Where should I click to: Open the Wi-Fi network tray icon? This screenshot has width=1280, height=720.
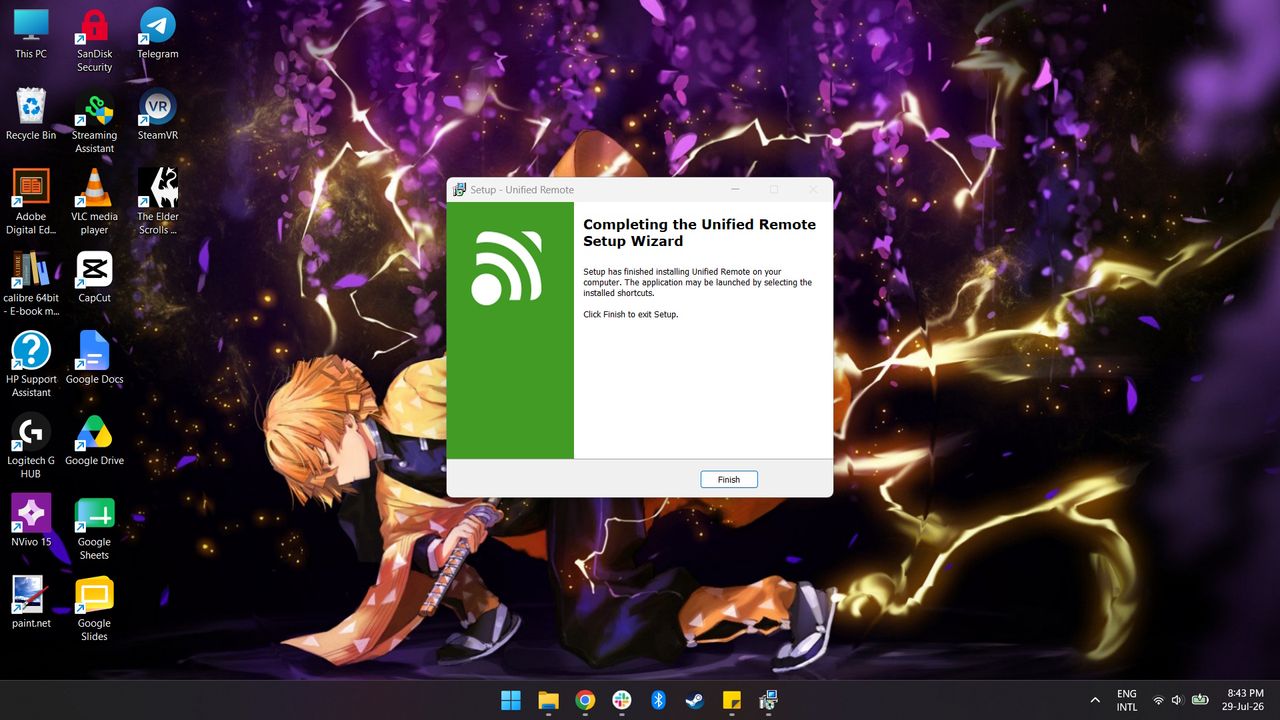coord(1158,700)
